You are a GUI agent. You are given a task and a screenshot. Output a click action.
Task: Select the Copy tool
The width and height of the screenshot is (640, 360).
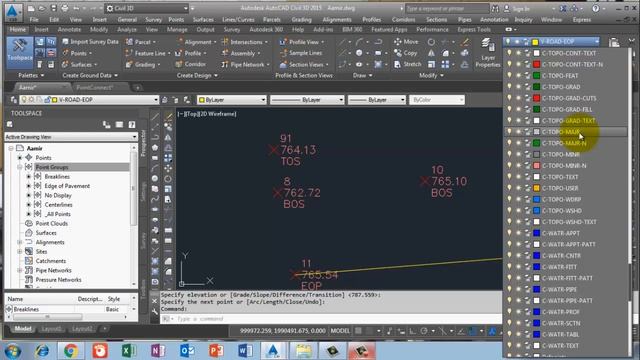coord(405,53)
